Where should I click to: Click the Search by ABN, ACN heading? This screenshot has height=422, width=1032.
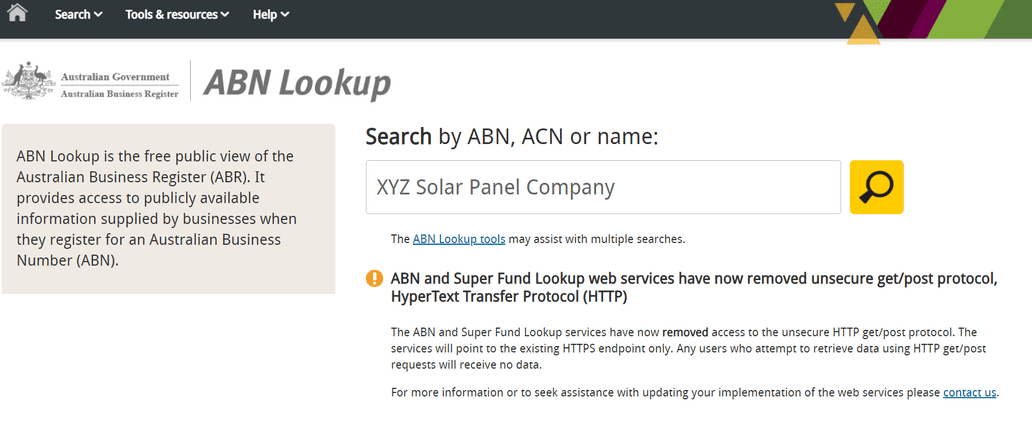click(x=512, y=136)
